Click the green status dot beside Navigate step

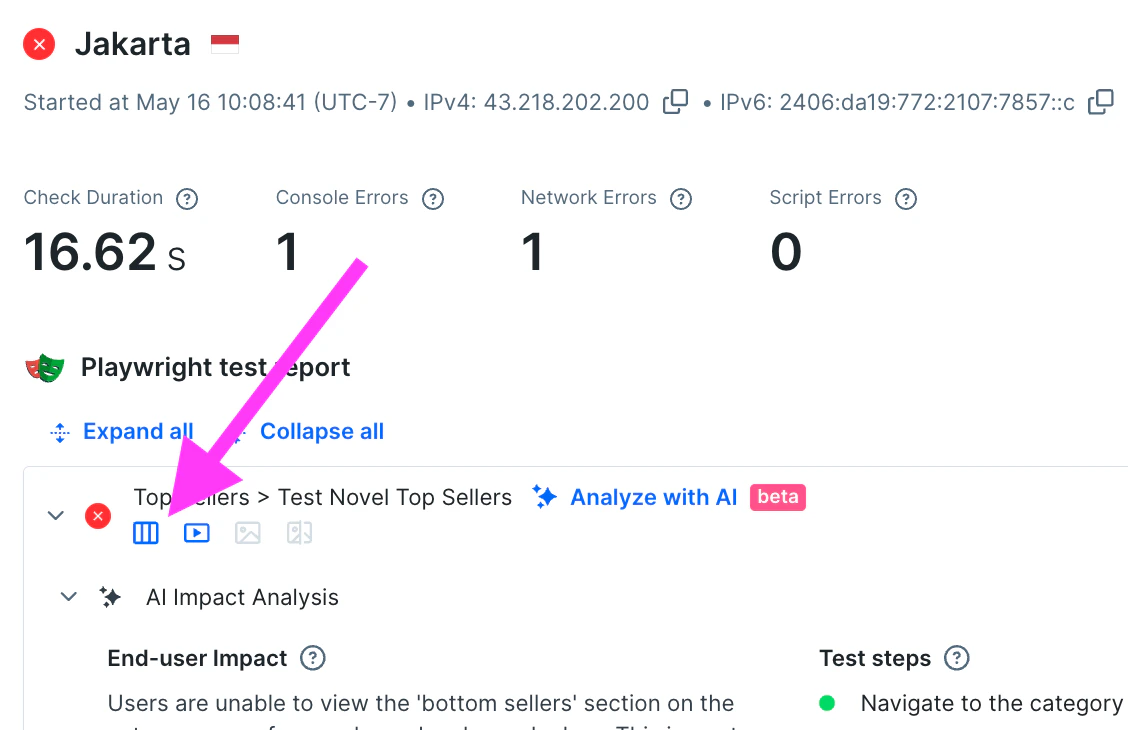[827, 703]
